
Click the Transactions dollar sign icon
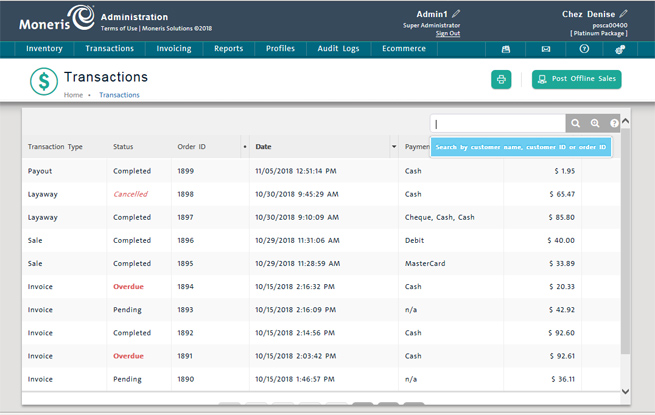[44, 81]
